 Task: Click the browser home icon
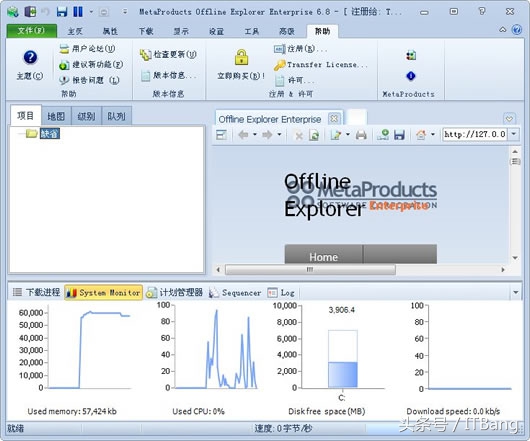click(x=421, y=135)
